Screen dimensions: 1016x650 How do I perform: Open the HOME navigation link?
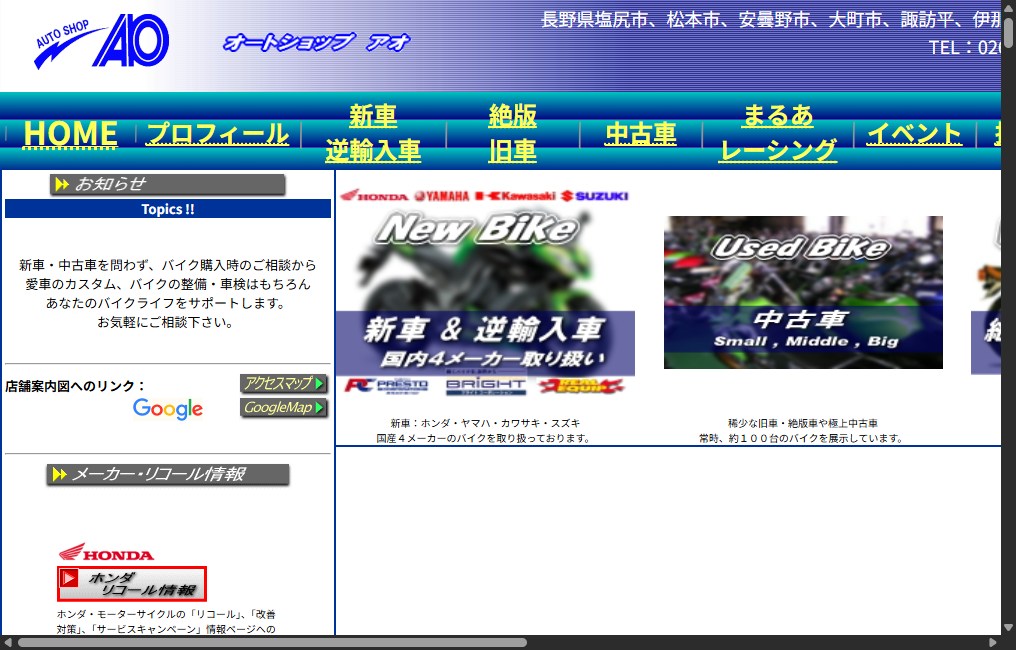(71, 134)
